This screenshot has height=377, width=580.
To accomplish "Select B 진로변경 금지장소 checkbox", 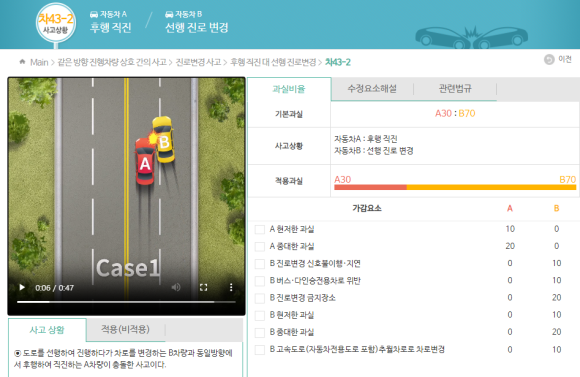I will [x=260, y=298].
